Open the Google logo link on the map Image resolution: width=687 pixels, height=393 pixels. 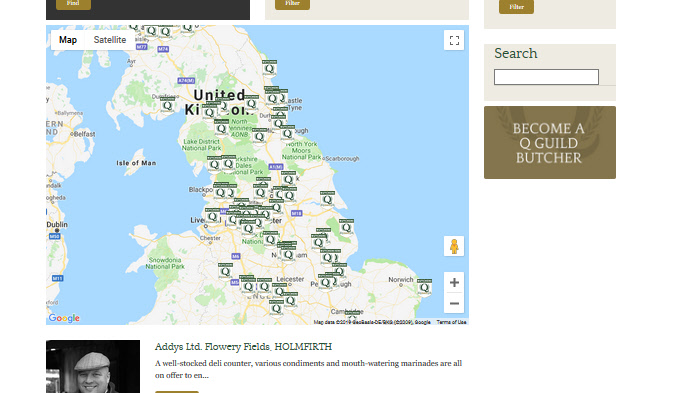coord(64,318)
